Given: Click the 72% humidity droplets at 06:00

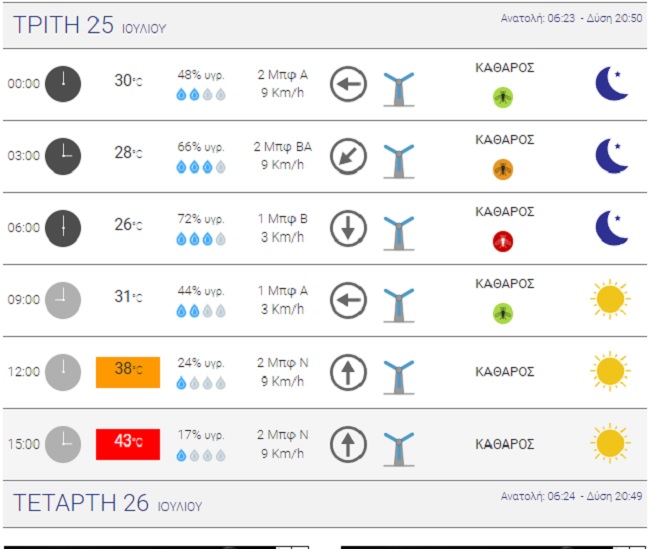Looking at the screenshot, I should (x=201, y=239).
